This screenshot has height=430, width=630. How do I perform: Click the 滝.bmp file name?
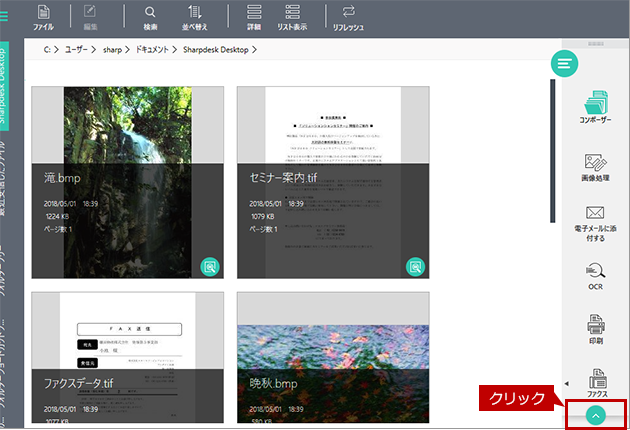point(62,178)
